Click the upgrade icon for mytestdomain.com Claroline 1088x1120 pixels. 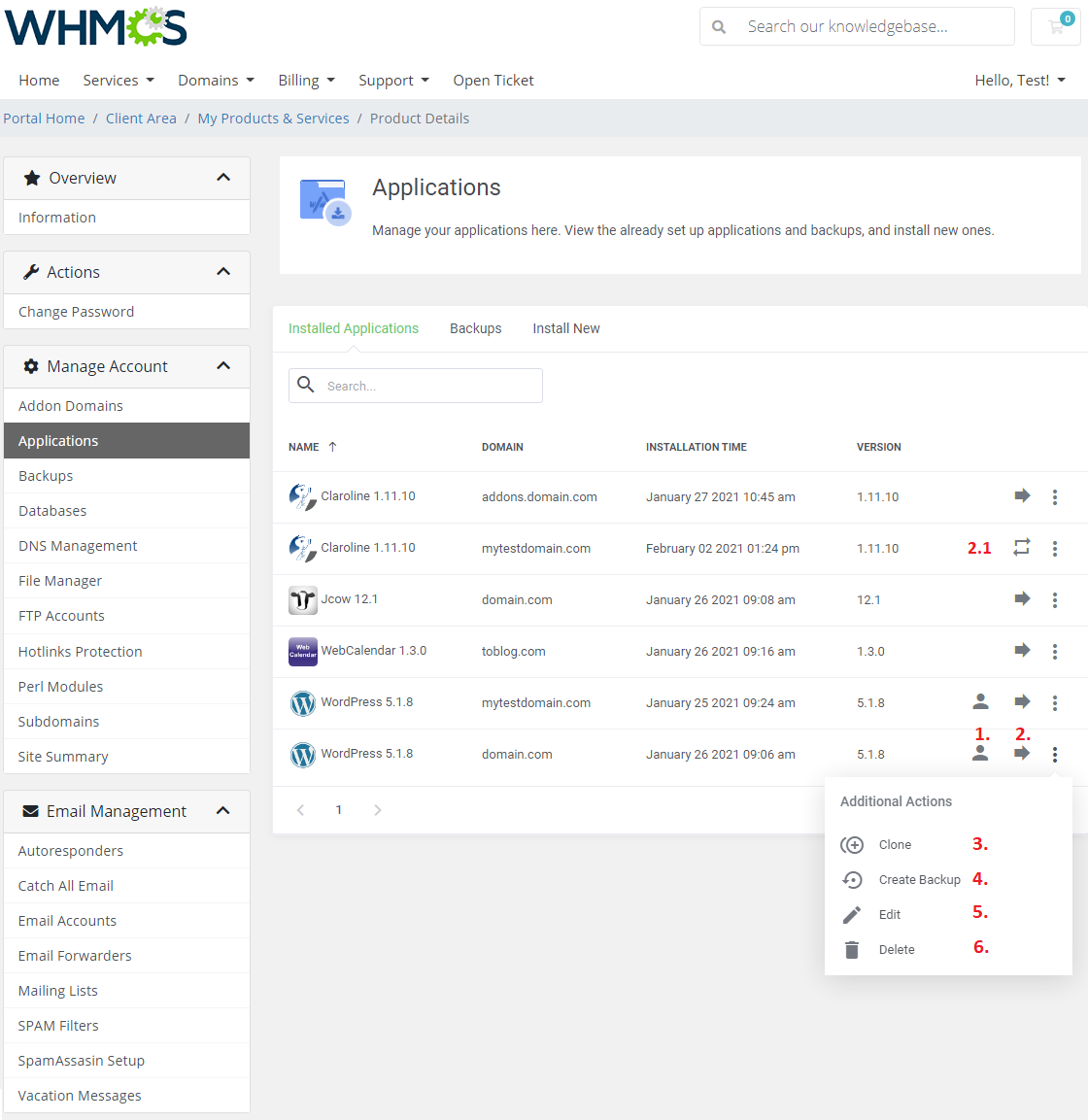point(1022,547)
